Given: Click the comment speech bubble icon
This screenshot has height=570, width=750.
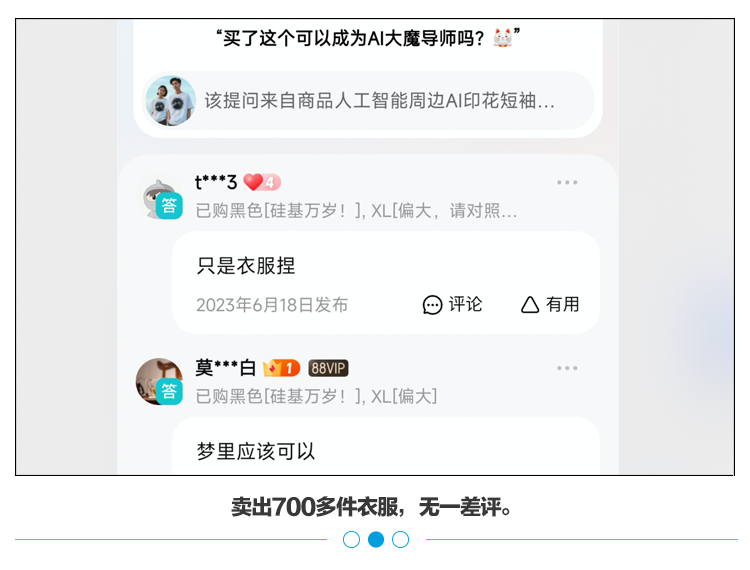Looking at the screenshot, I should (432, 305).
